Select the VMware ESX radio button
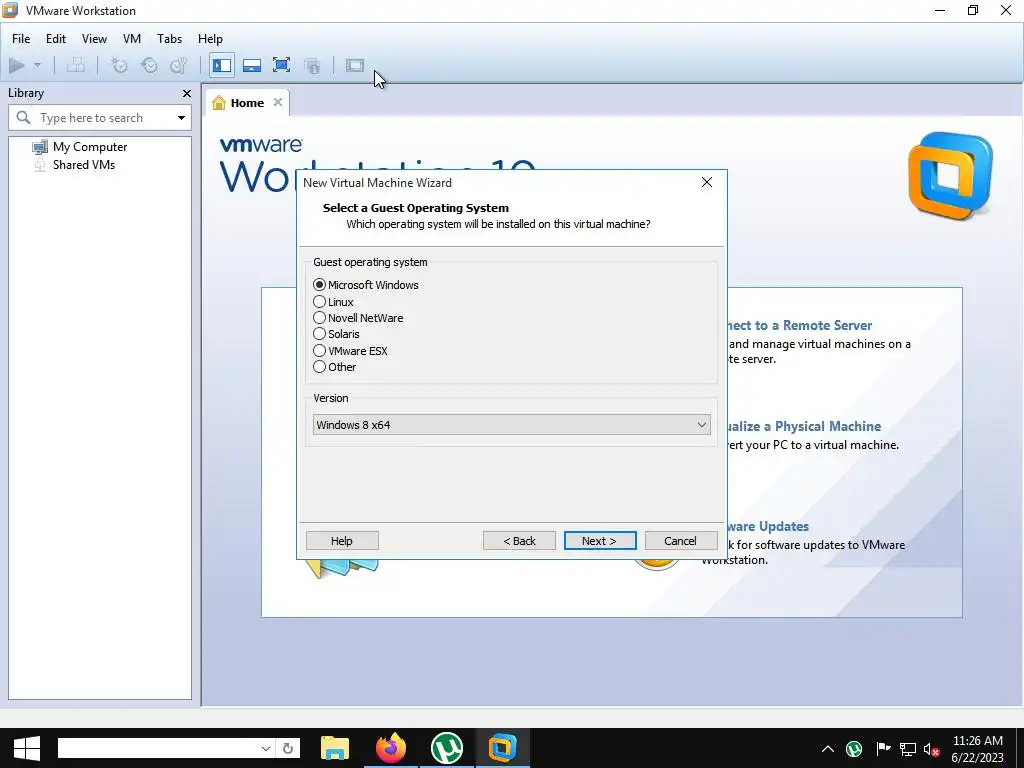The width and height of the screenshot is (1024, 768). coord(319,351)
